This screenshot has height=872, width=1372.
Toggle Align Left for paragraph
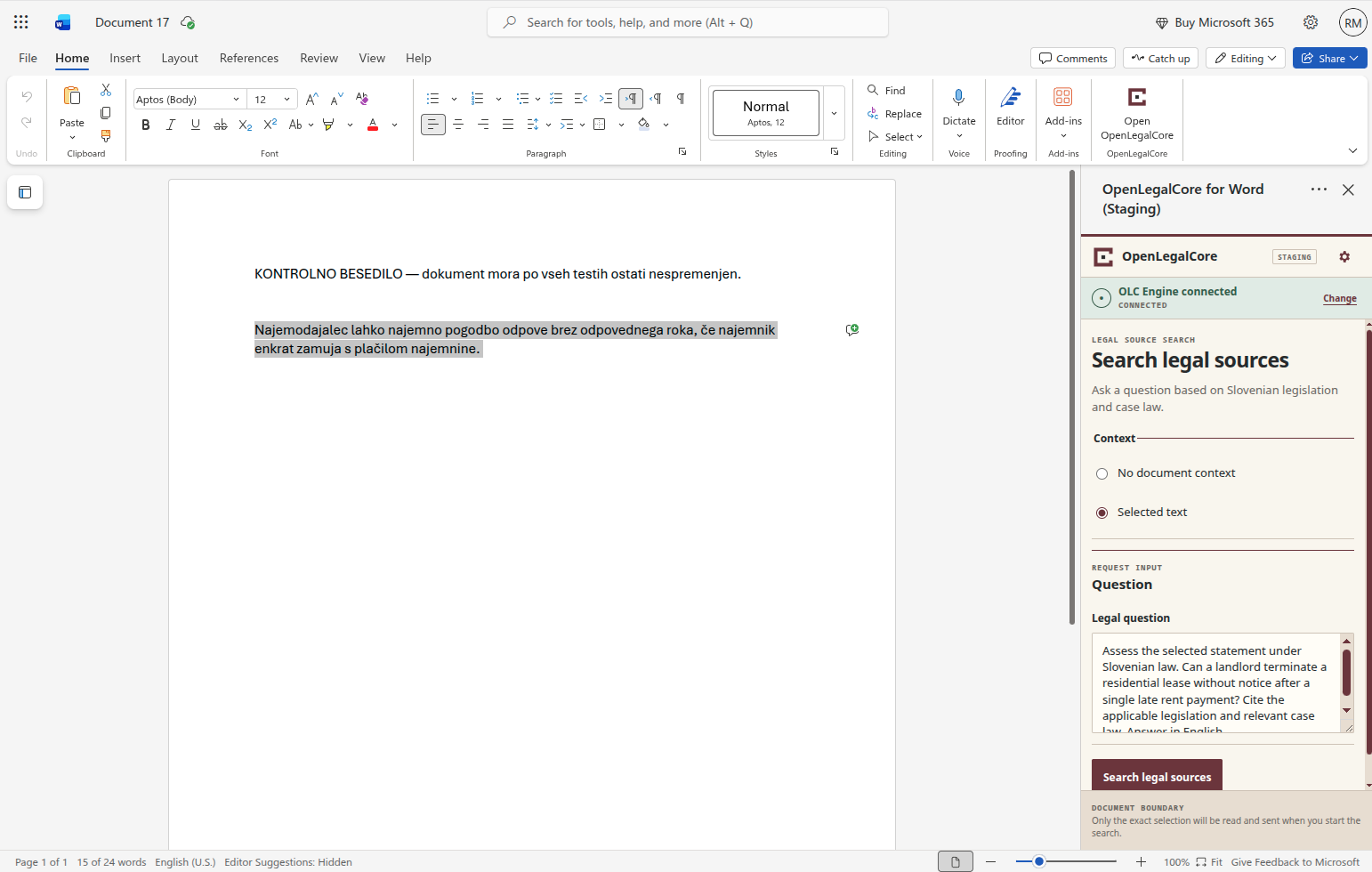433,125
